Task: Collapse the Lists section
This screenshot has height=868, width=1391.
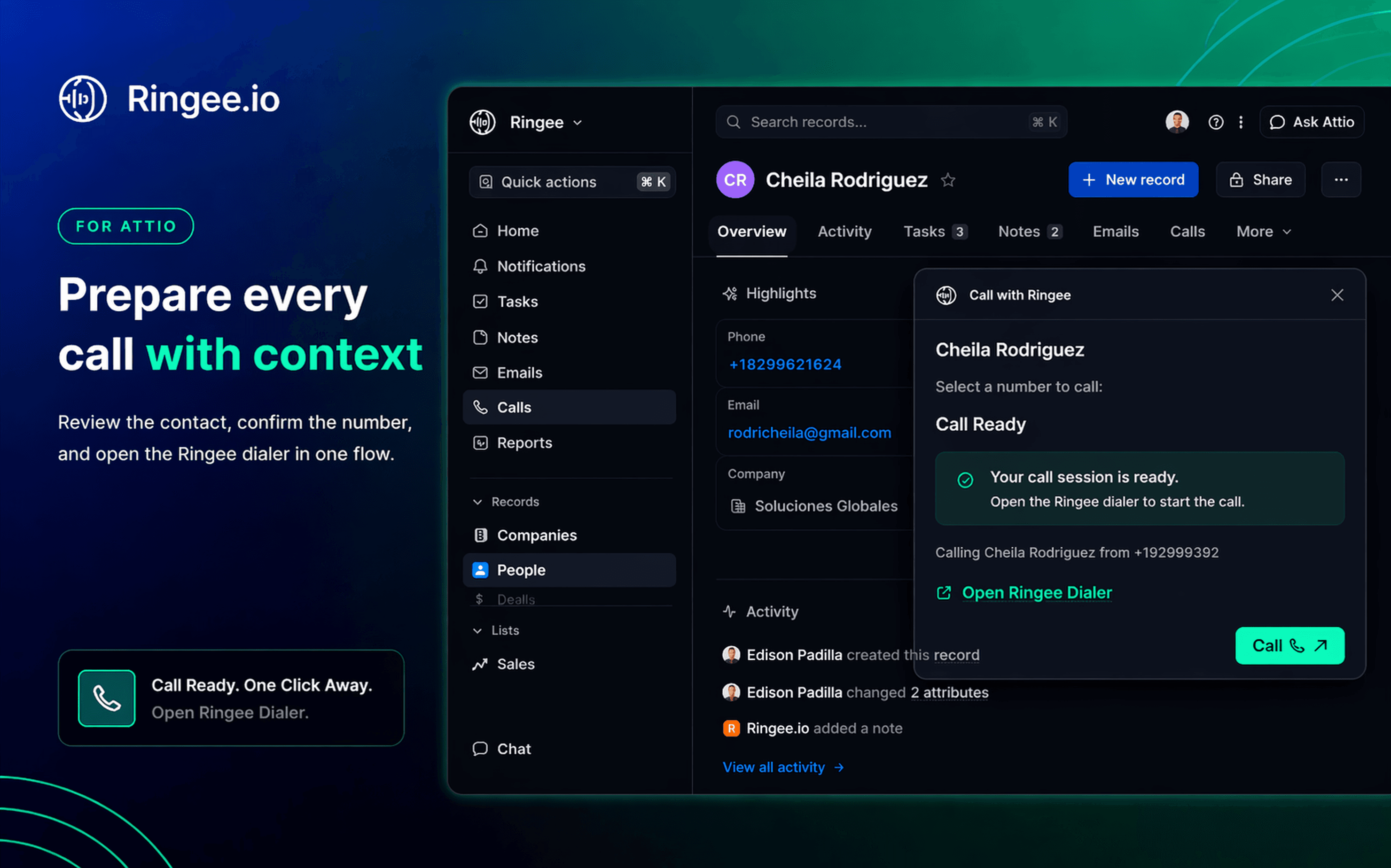Action: pyautogui.click(x=477, y=630)
